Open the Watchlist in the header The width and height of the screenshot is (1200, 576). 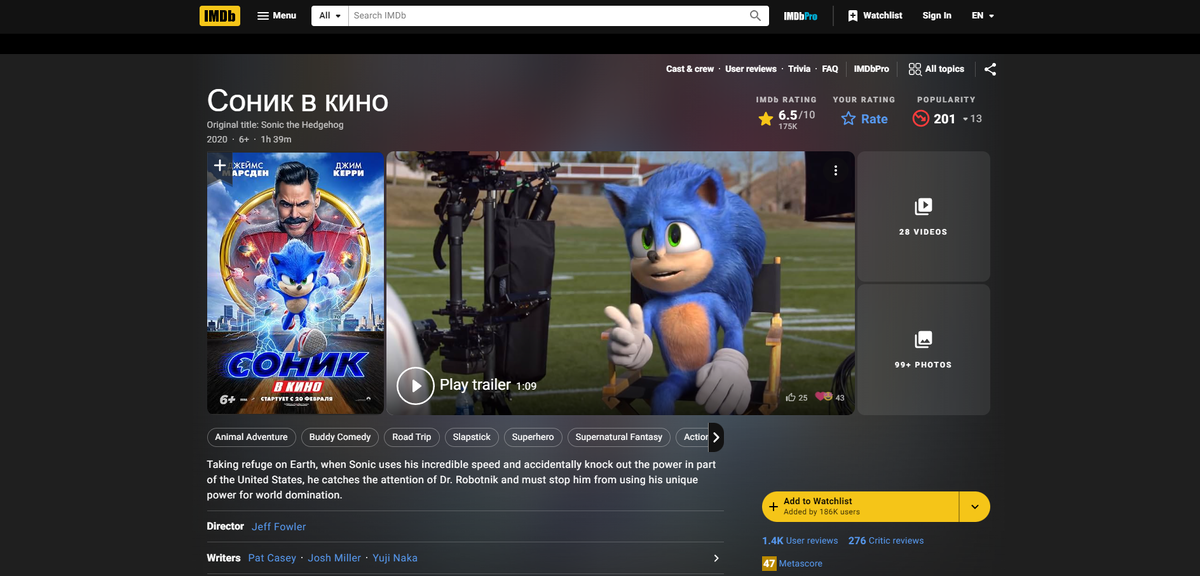[x=875, y=16]
